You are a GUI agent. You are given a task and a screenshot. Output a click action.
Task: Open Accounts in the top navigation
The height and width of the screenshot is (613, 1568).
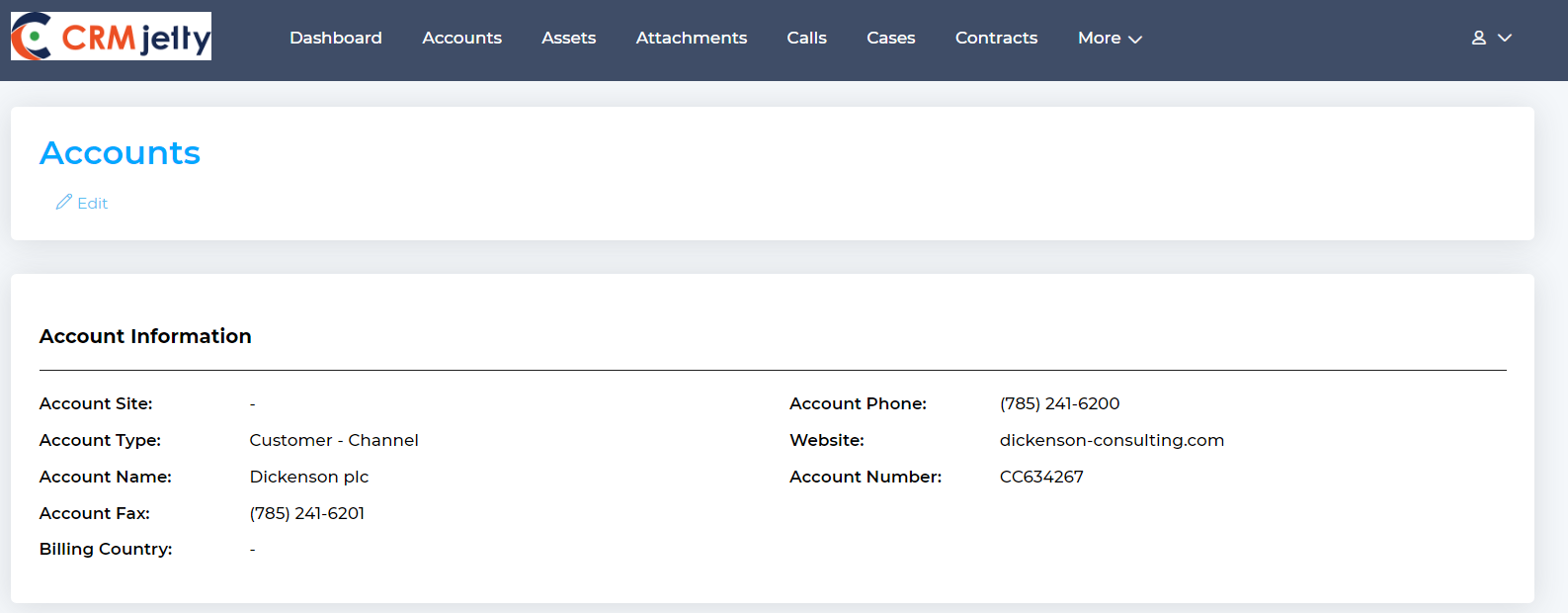[x=461, y=38]
